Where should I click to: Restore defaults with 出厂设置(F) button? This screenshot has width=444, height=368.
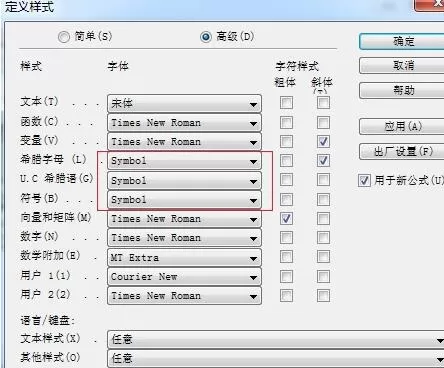click(402, 152)
